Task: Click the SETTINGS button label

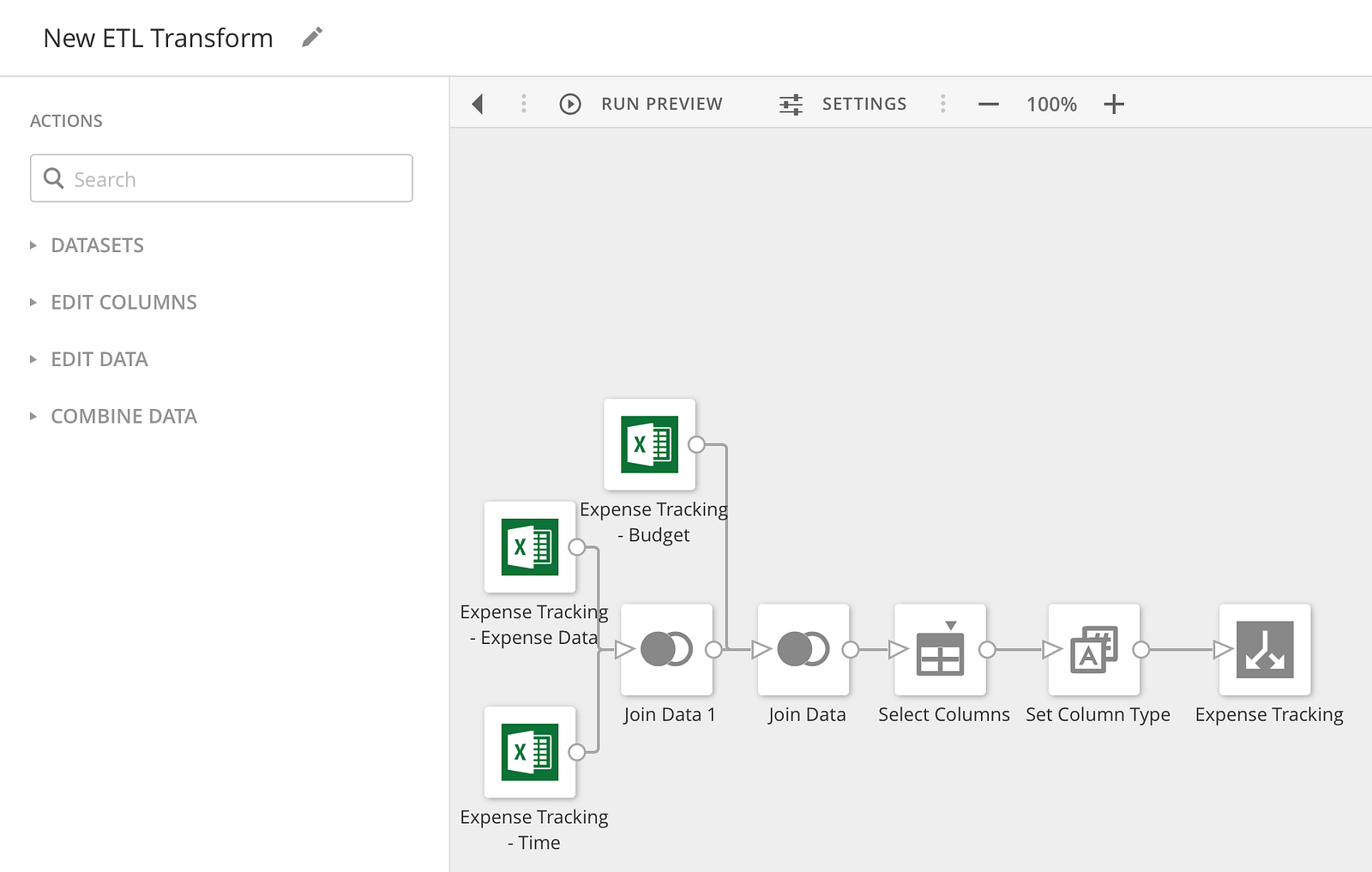Action: pos(864,104)
